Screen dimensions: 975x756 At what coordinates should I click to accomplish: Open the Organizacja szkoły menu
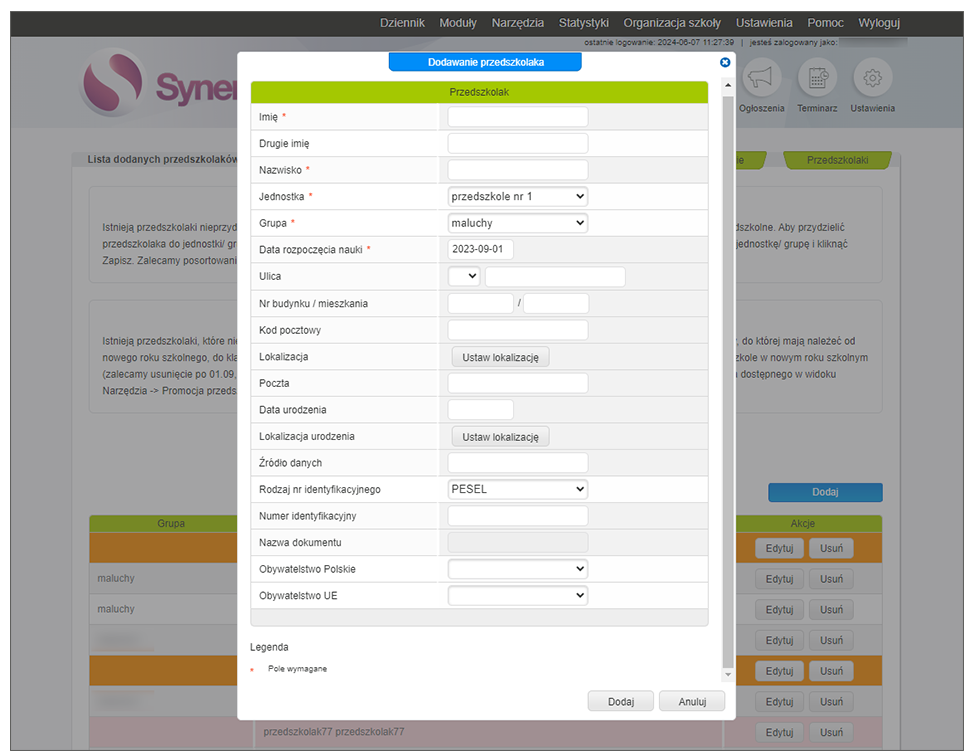click(x=672, y=23)
